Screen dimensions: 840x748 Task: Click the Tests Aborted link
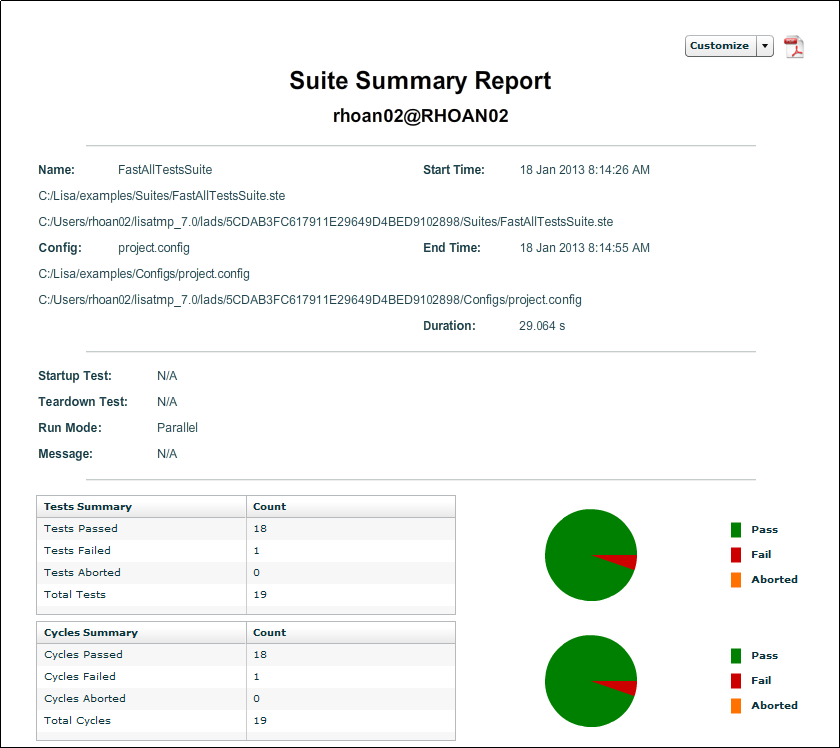[81, 572]
